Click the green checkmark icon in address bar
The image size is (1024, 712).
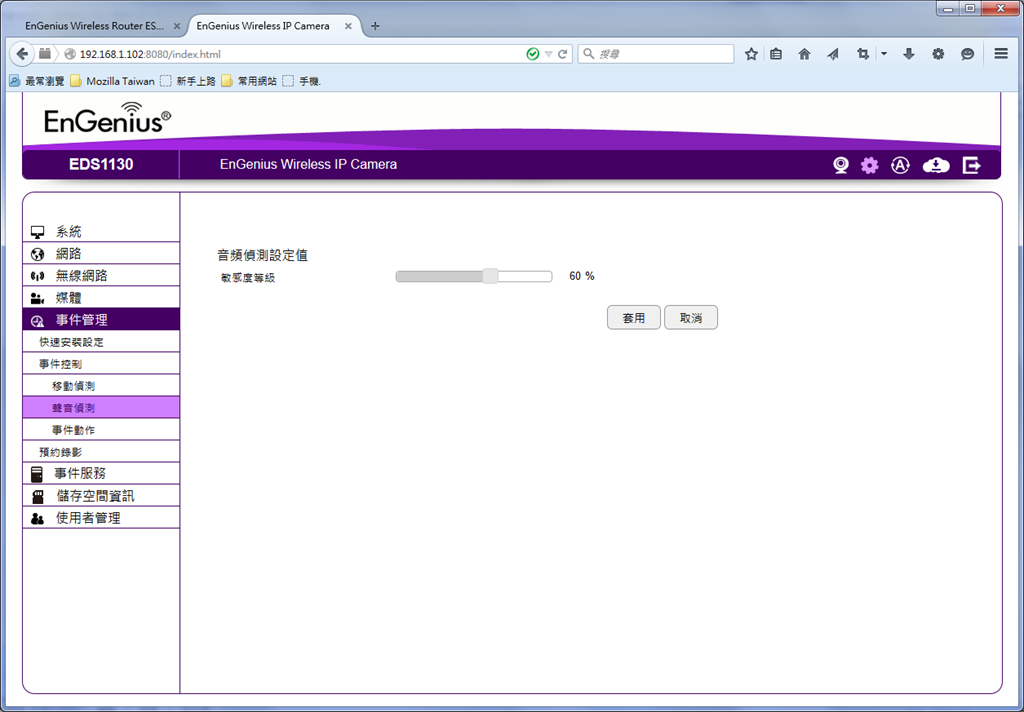click(533, 54)
